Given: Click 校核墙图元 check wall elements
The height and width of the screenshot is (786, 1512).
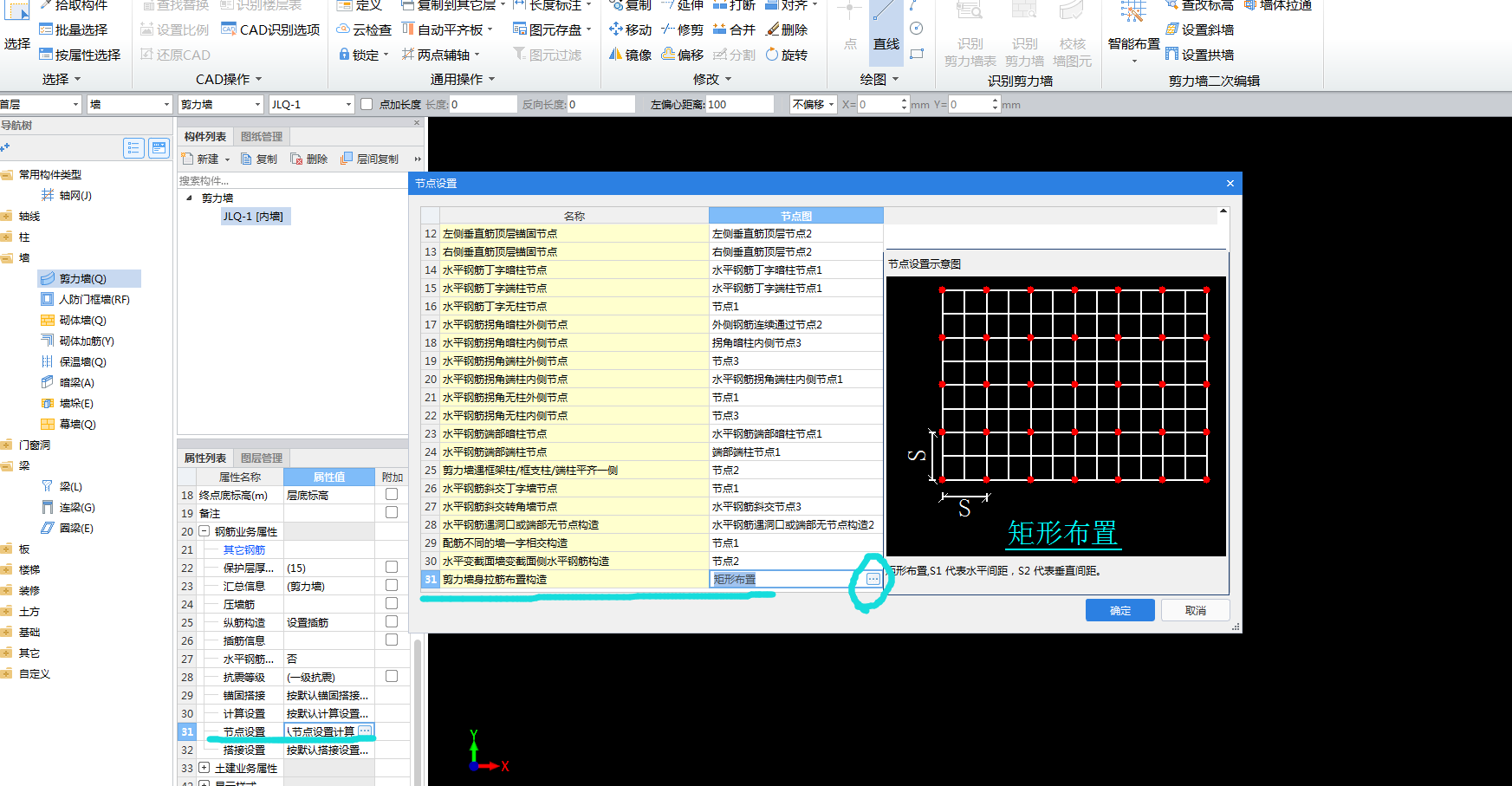Looking at the screenshot, I should pyautogui.click(x=1072, y=35).
